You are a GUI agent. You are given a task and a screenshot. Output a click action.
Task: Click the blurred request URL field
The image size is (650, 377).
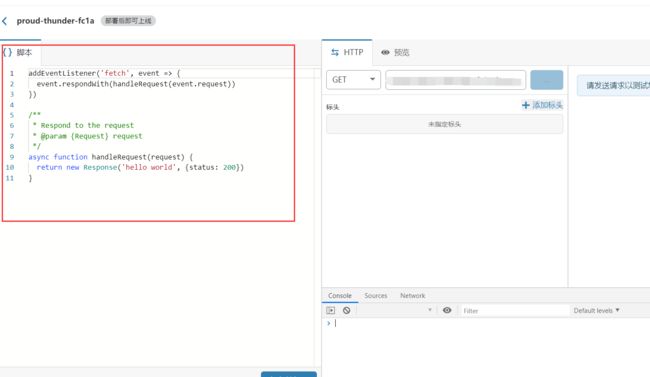(455, 80)
